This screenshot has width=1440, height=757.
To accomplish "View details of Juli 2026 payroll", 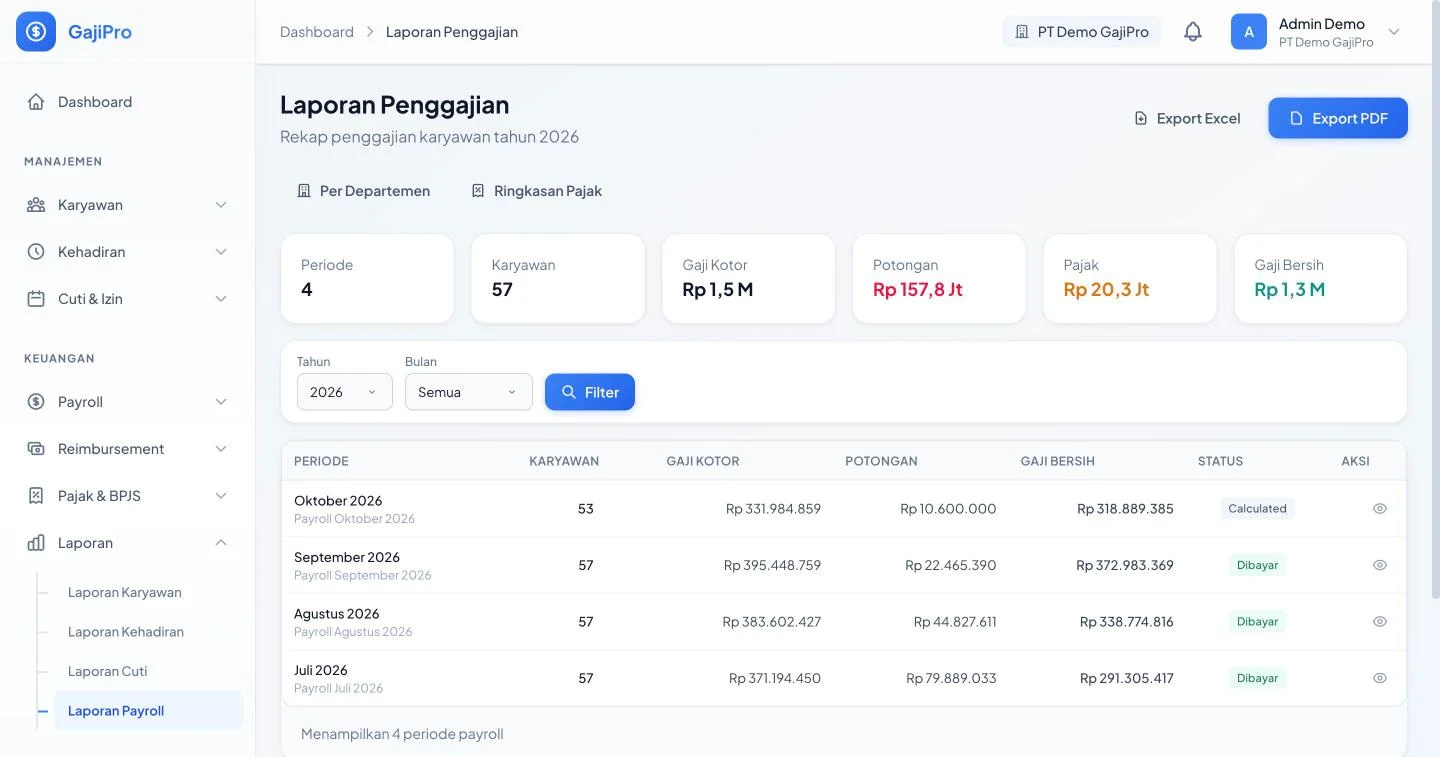I will 1380,678.
